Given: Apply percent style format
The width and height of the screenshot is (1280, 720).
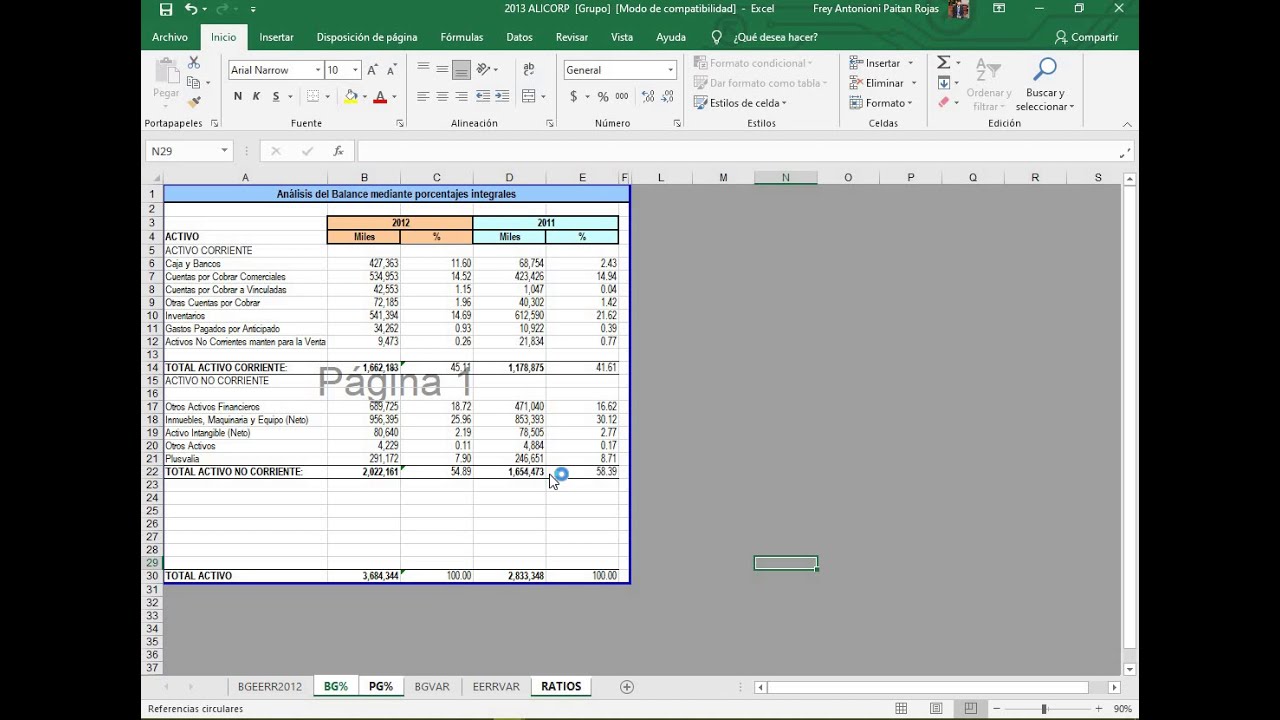Looking at the screenshot, I should click(603, 96).
